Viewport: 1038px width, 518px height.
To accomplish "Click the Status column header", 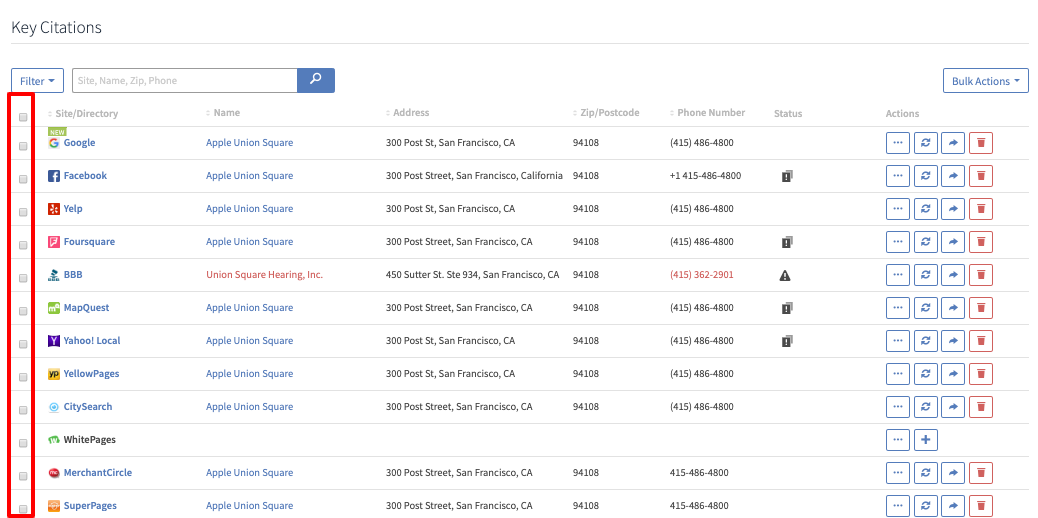I will pos(788,113).
